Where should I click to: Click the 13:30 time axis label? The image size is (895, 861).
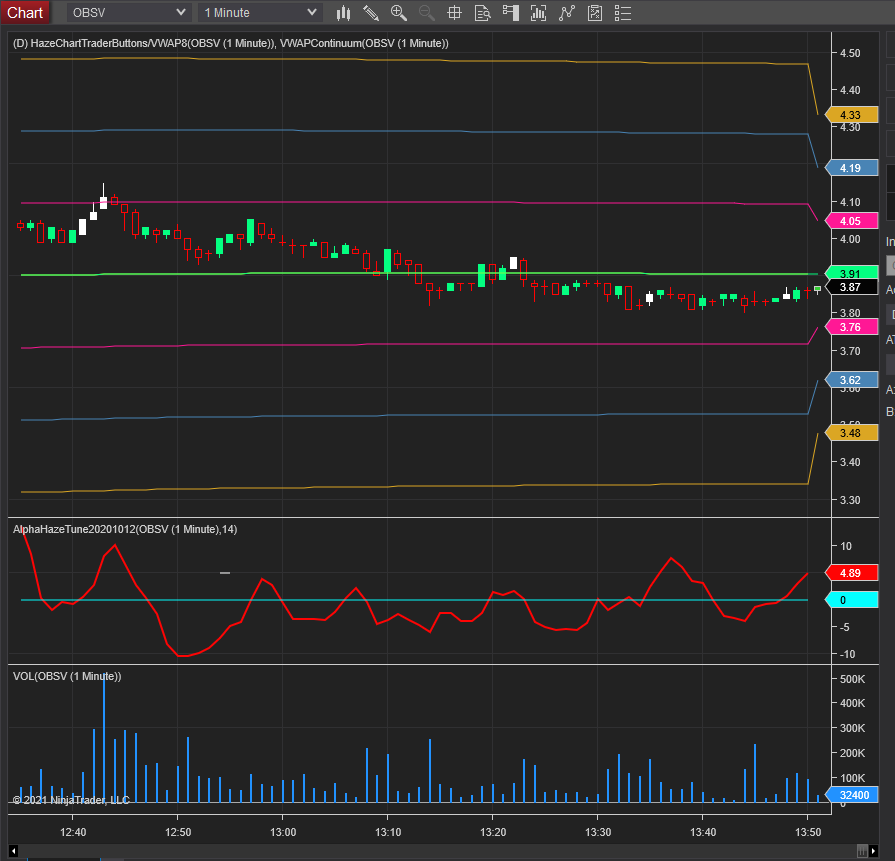(x=598, y=832)
